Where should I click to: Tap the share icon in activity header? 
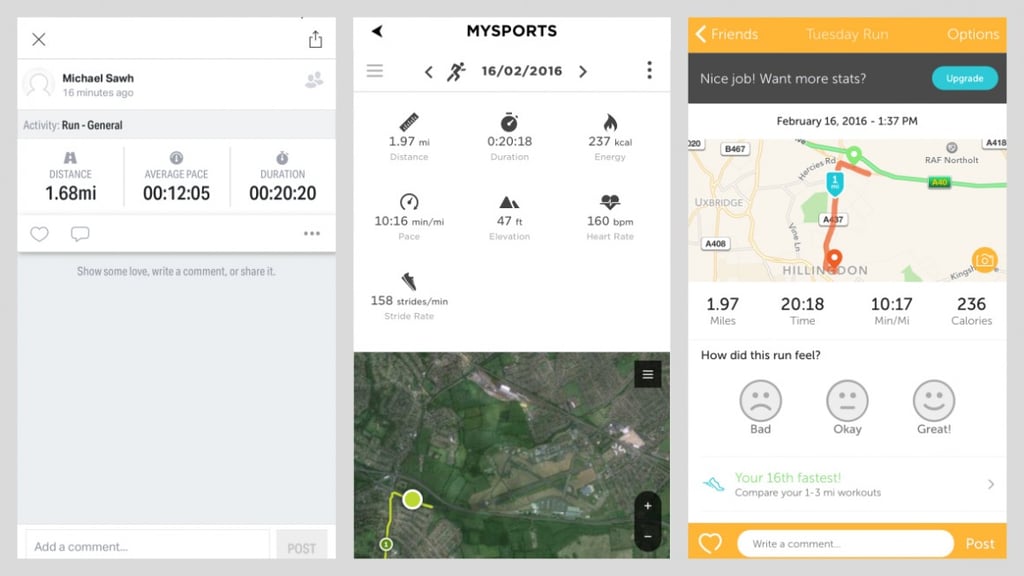click(315, 39)
